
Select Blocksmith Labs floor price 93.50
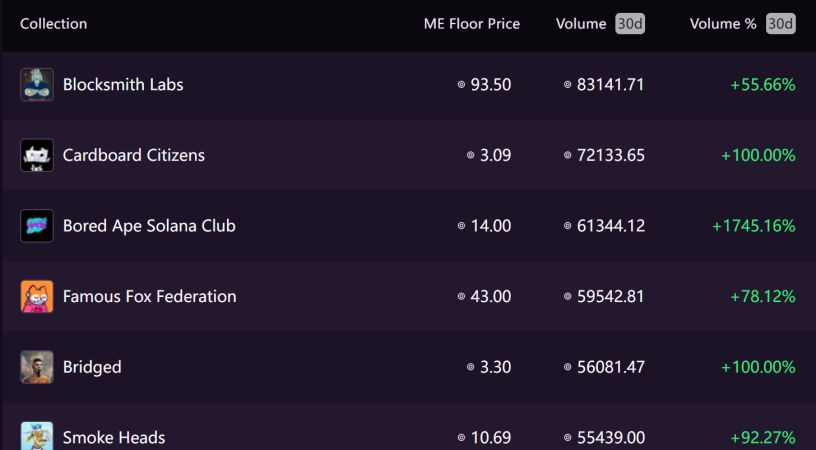point(491,84)
